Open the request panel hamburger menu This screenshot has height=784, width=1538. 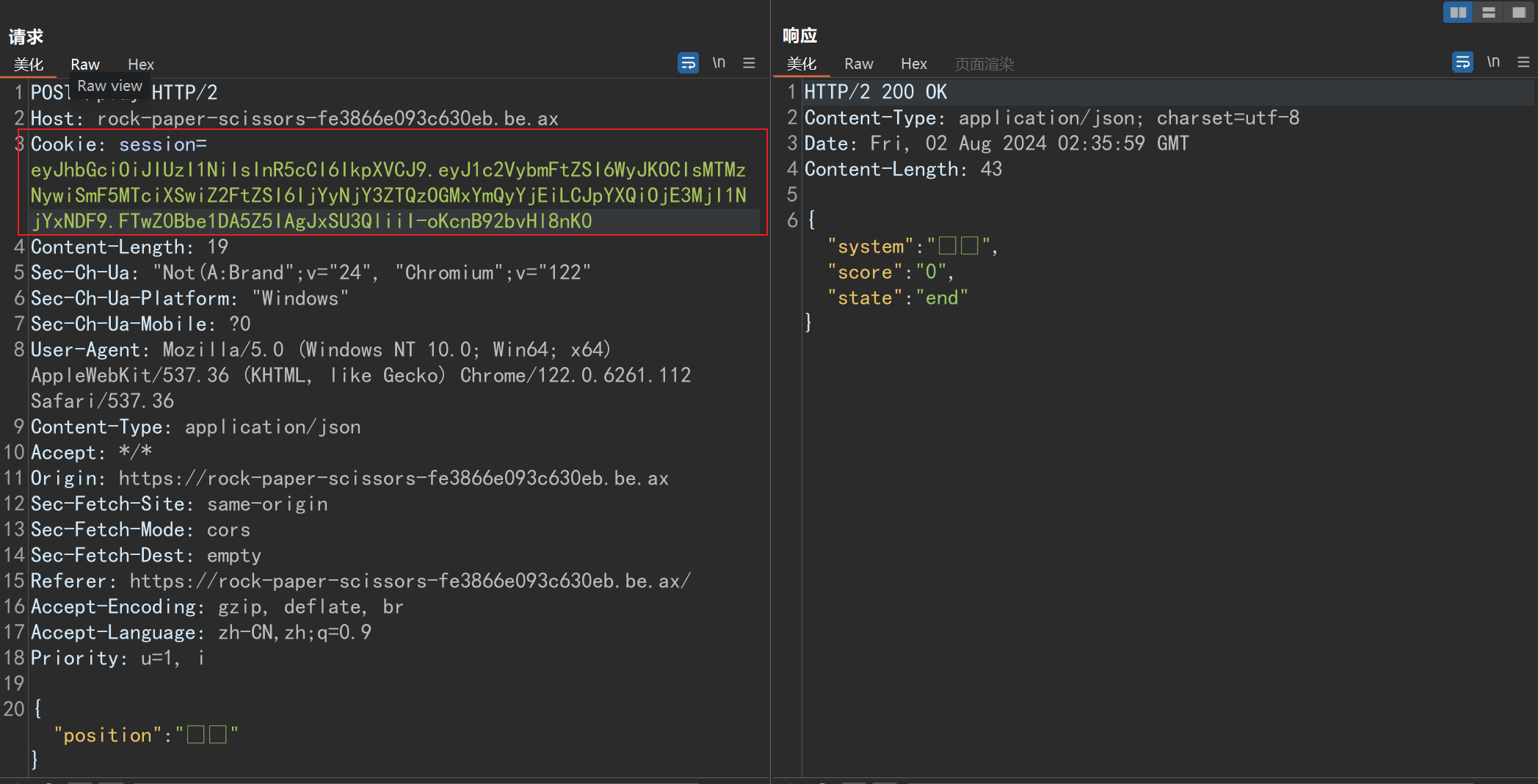749,63
